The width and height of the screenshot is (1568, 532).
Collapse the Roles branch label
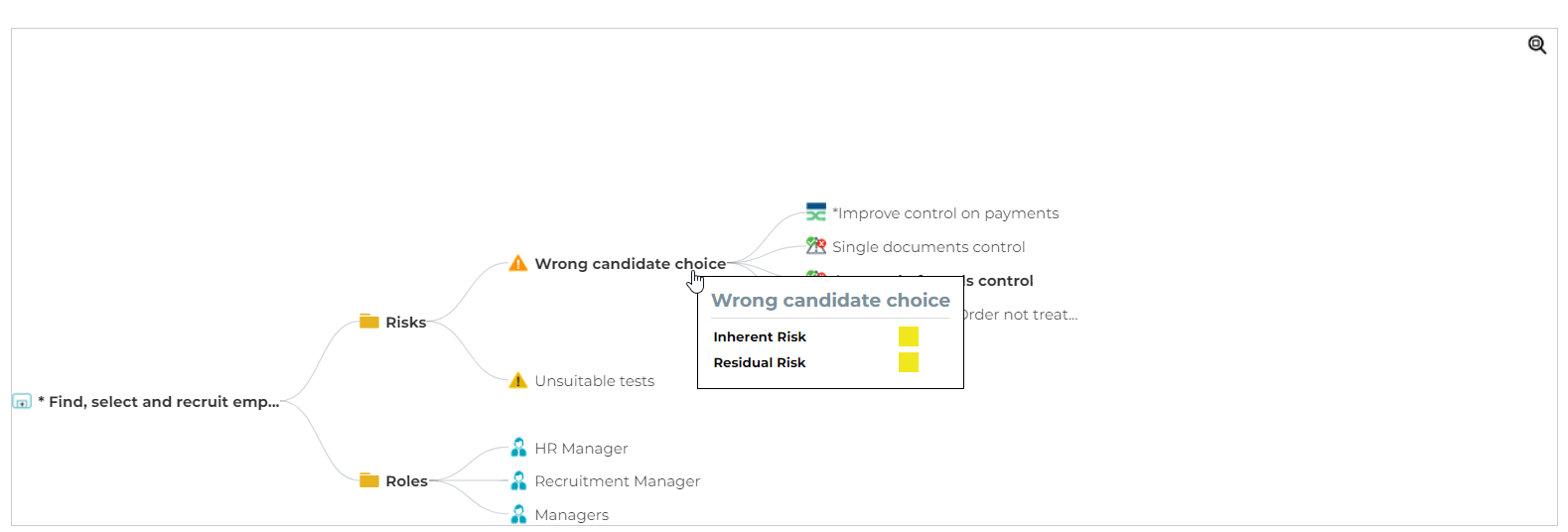(x=406, y=481)
